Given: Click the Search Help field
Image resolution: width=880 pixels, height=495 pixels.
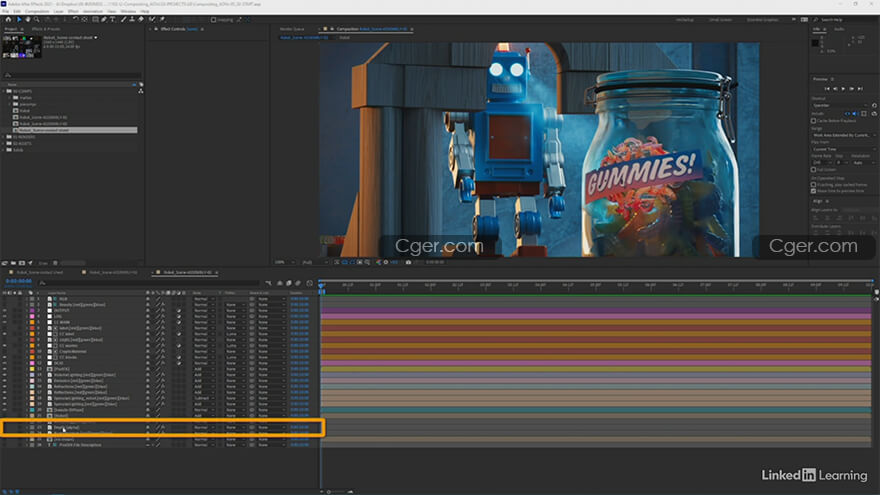Looking at the screenshot, I should (x=845, y=20).
